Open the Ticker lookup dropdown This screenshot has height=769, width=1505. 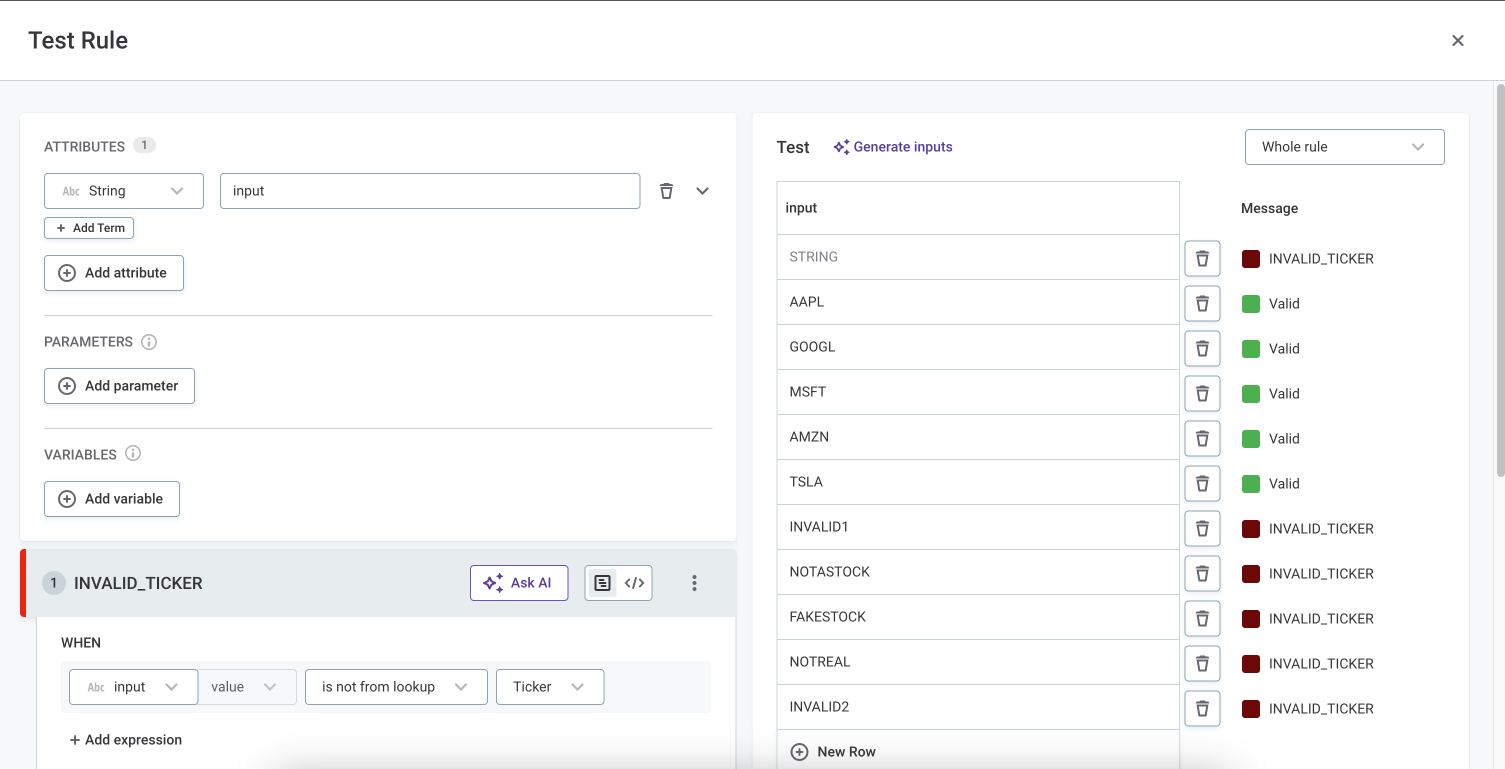(x=549, y=687)
